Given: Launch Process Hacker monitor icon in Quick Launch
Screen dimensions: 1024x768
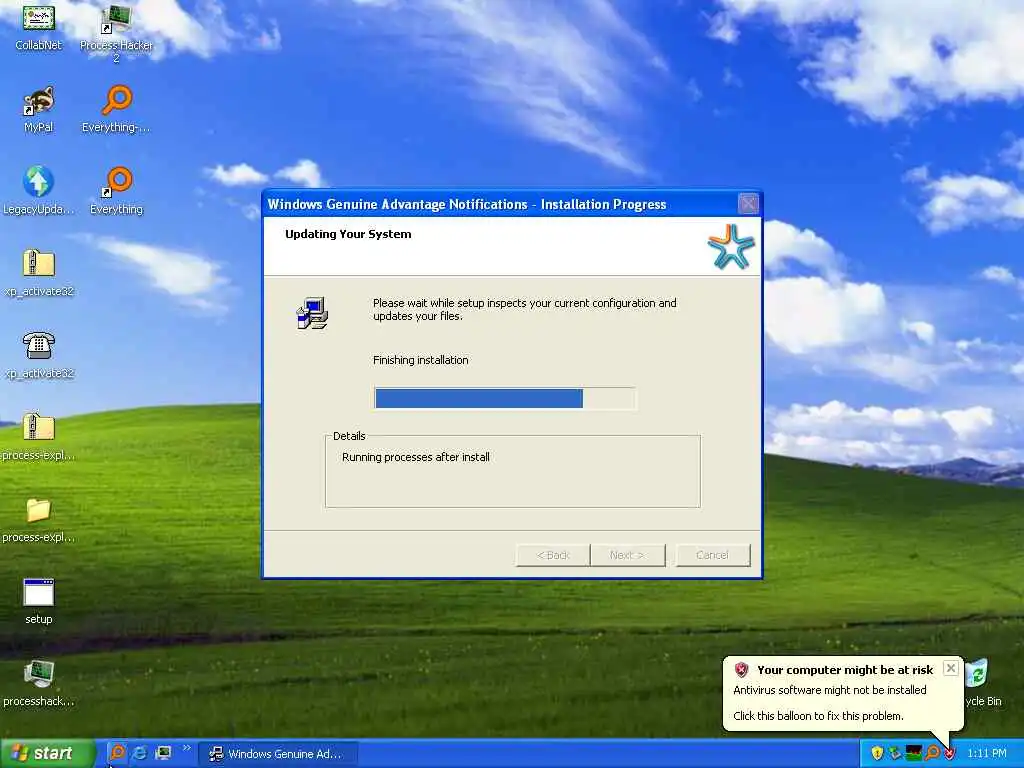Looking at the screenshot, I should click(163, 753).
